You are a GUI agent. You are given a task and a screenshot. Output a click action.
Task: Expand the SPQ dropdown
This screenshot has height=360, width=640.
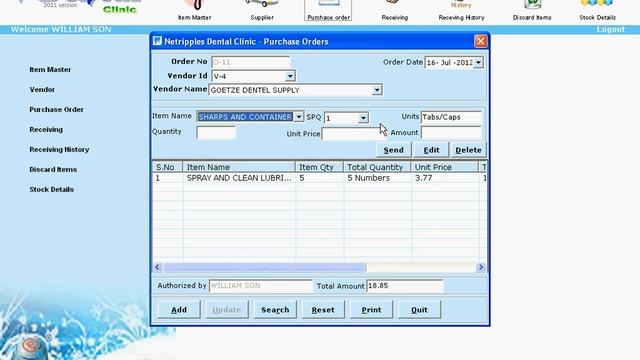point(363,118)
